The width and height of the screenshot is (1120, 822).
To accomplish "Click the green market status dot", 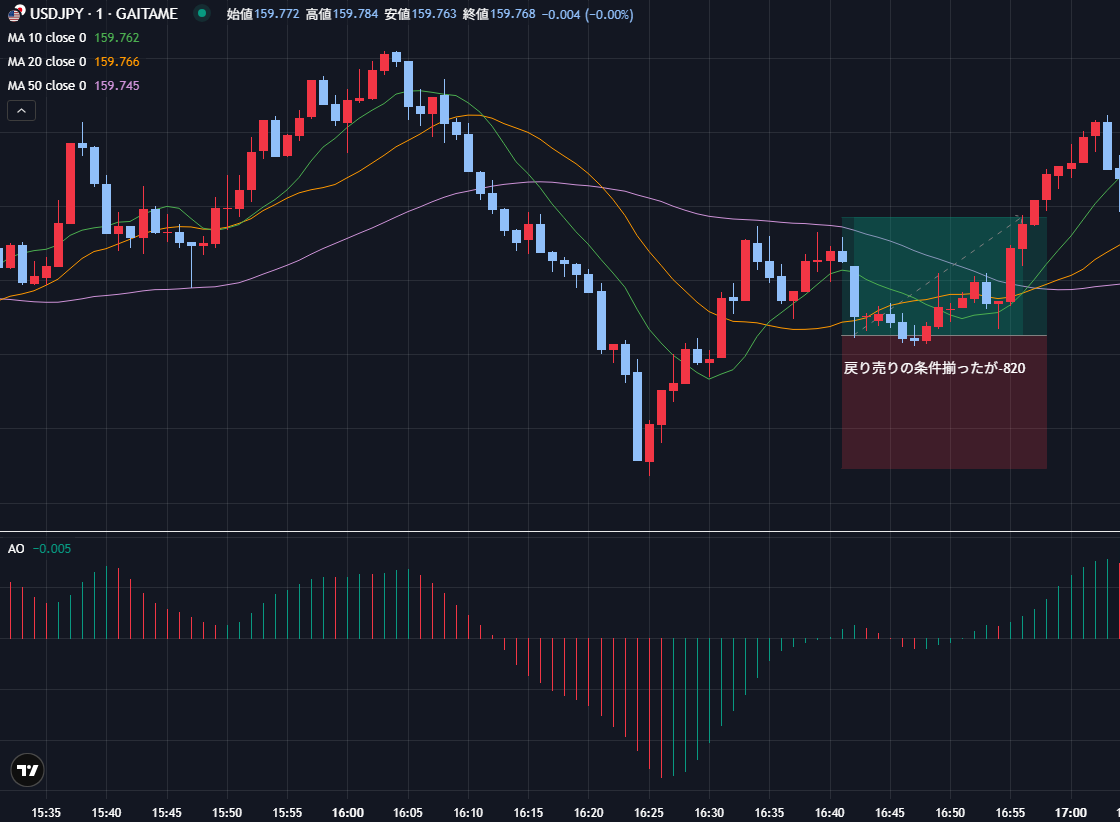I will [202, 13].
